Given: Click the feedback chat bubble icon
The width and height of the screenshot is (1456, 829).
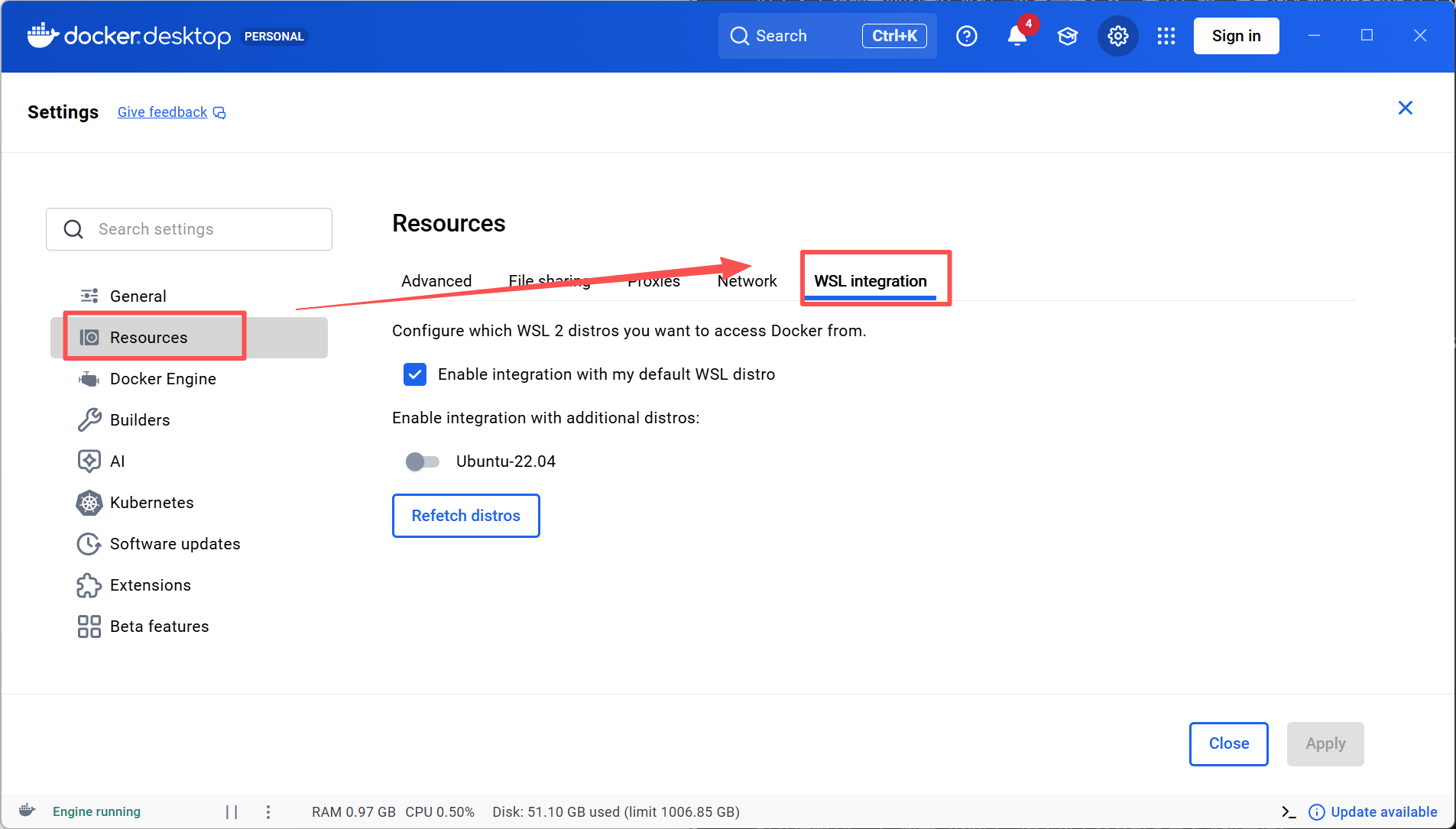Looking at the screenshot, I should click(x=219, y=113).
